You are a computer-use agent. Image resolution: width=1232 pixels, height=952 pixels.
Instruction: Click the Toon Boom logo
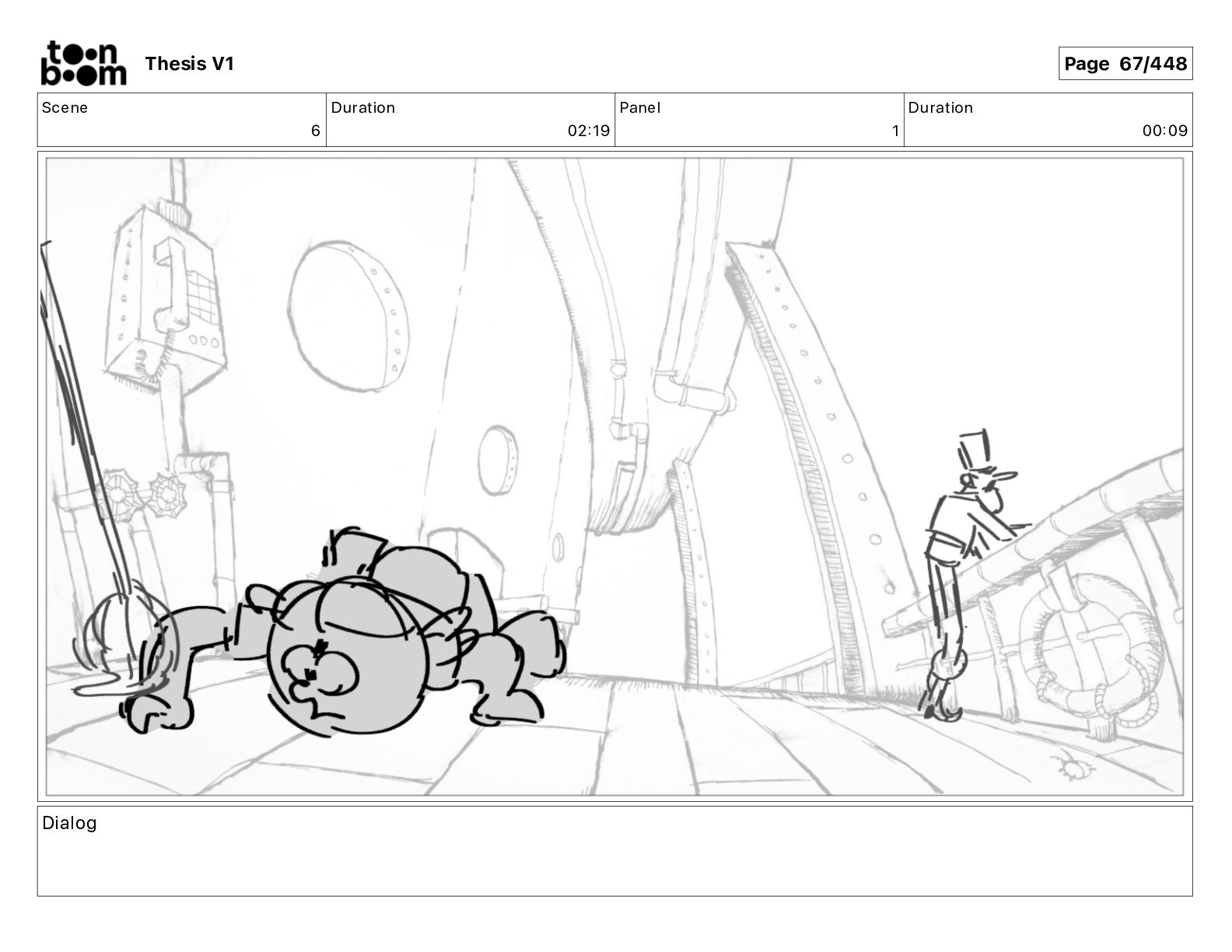point(83,63)
